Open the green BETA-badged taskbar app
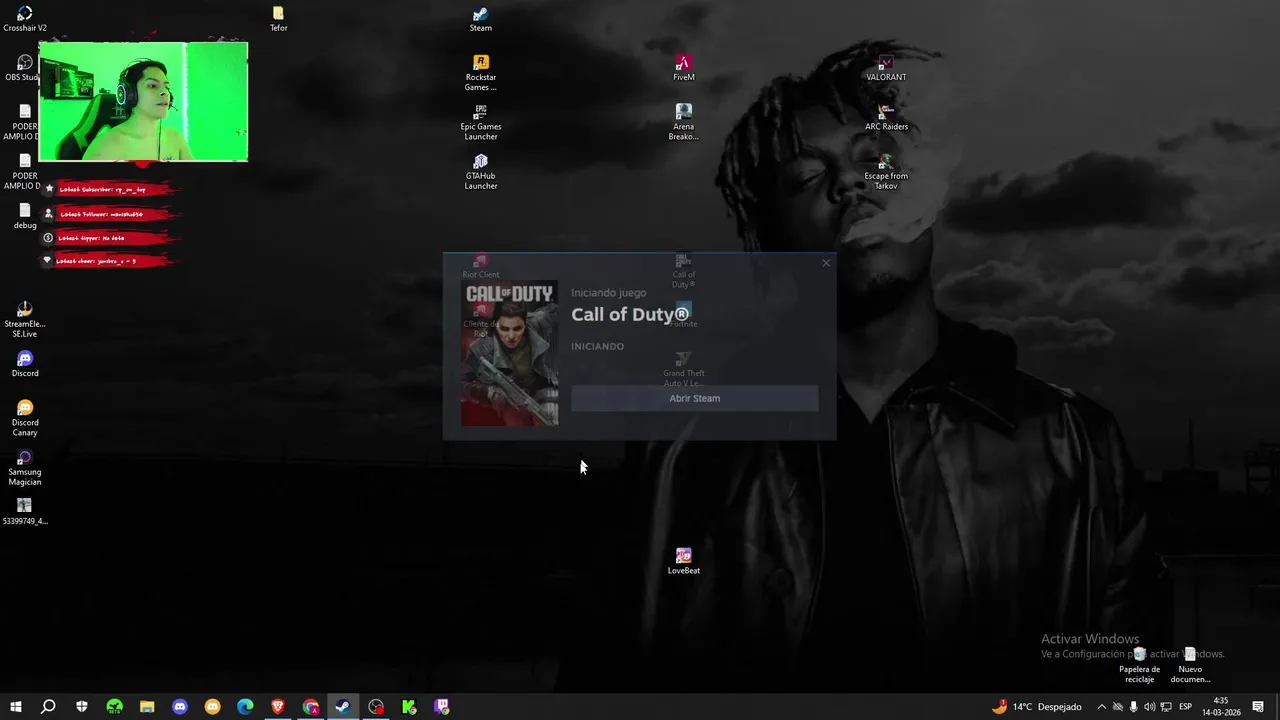The image size is (1280, 720). point(114,707)
